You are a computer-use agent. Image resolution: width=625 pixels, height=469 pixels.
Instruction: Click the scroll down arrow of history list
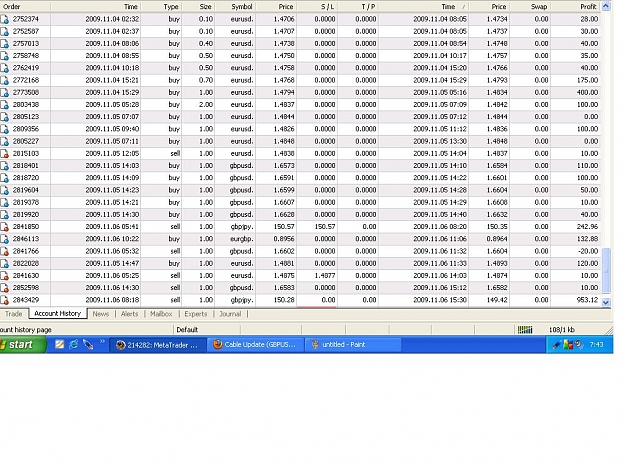605,302
